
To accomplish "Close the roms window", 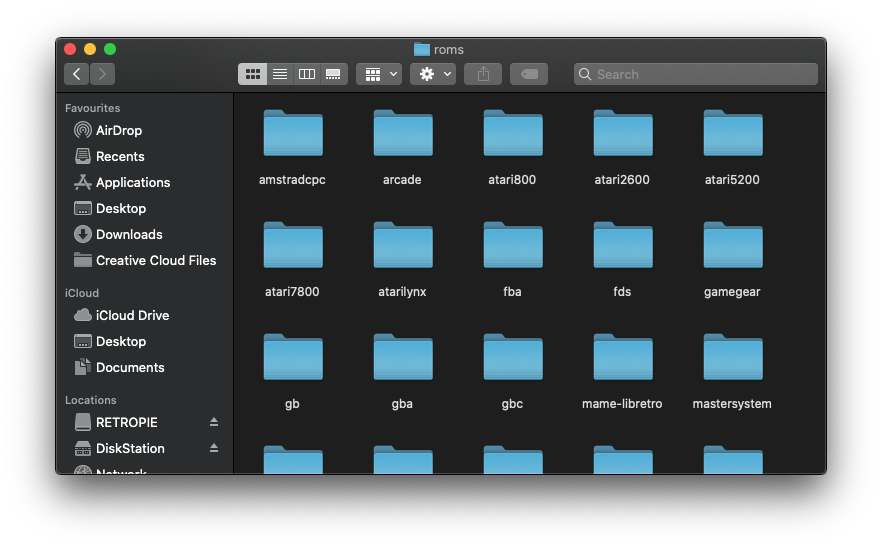I will [x=70, y=50].
